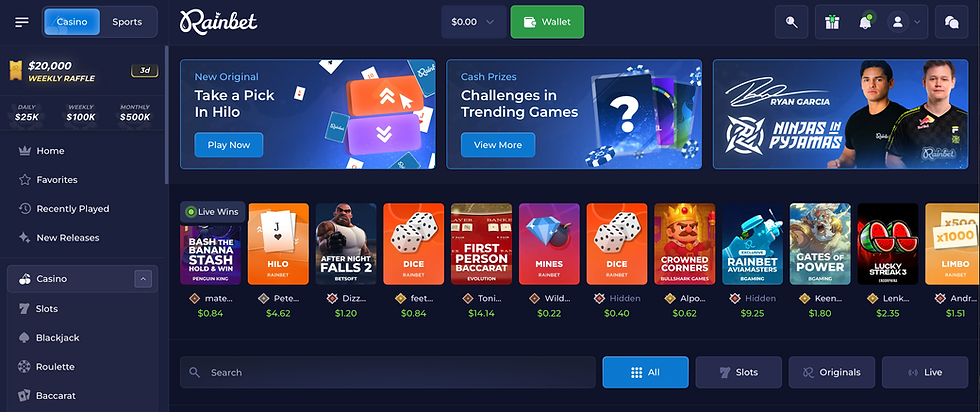This screenshot has width=980, height=412.
Task: Open the gift rewards icon
Action: (x=831, y=22)
